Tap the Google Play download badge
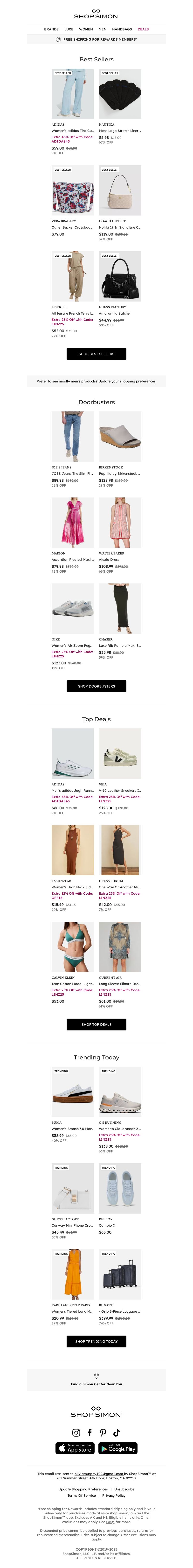 [x=118, y=1448]
